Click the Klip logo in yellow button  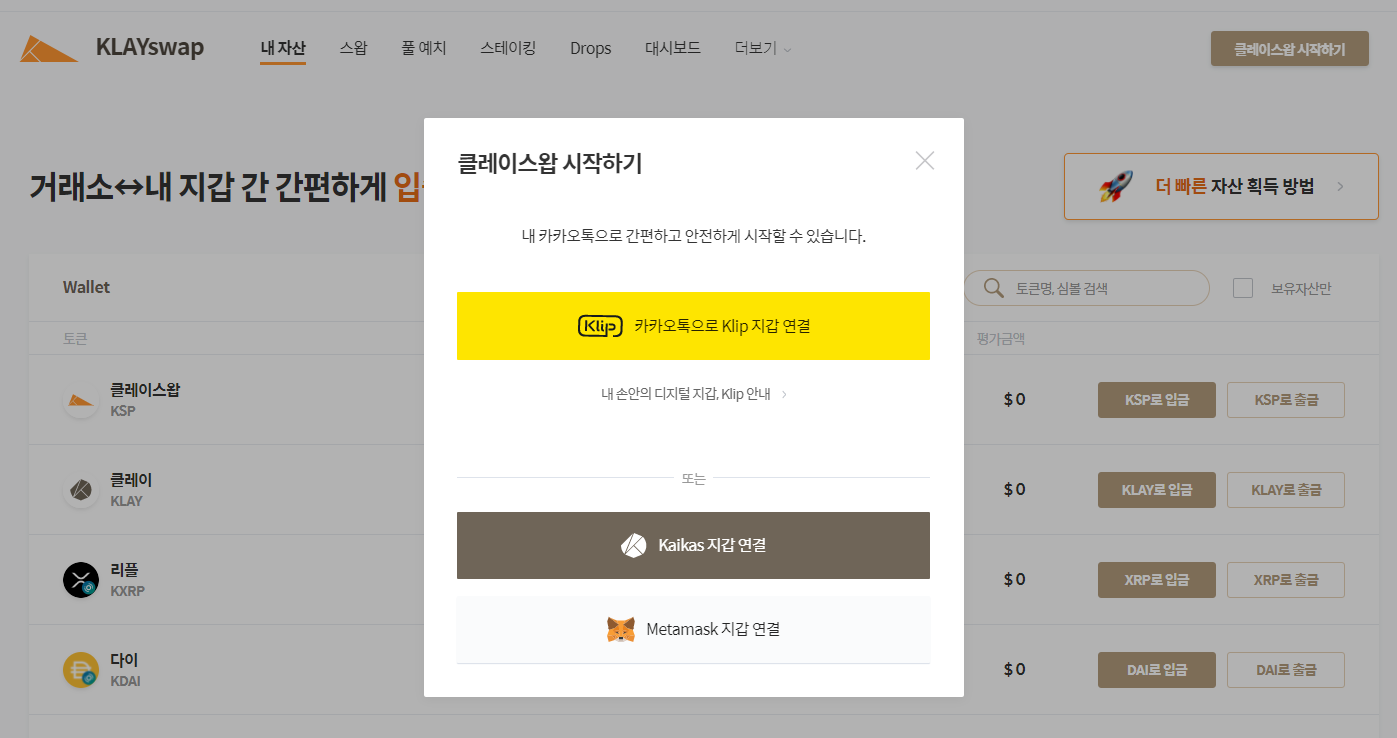600,326
